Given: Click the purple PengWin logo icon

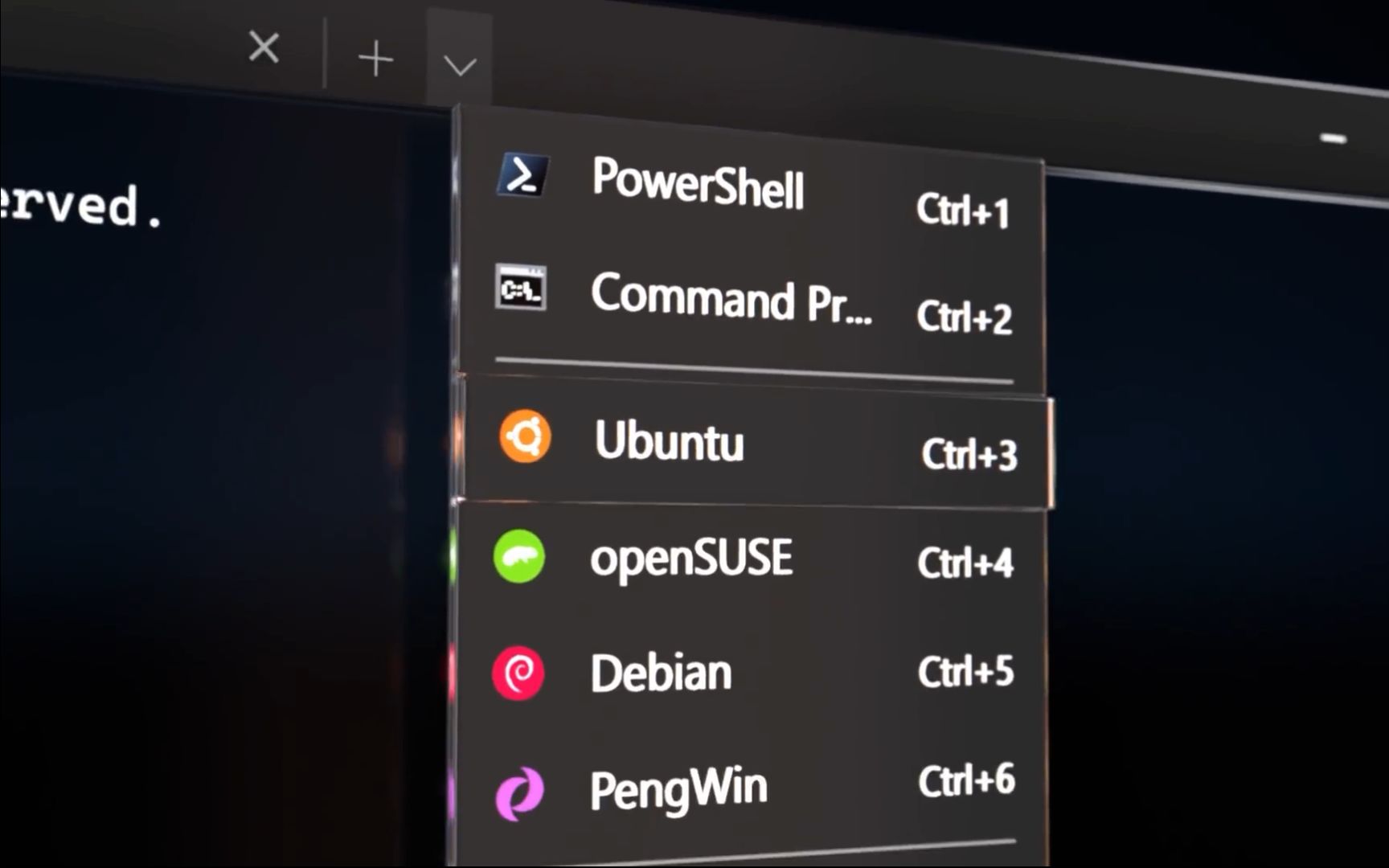Looking at the screenshot, I should (519, 794).
